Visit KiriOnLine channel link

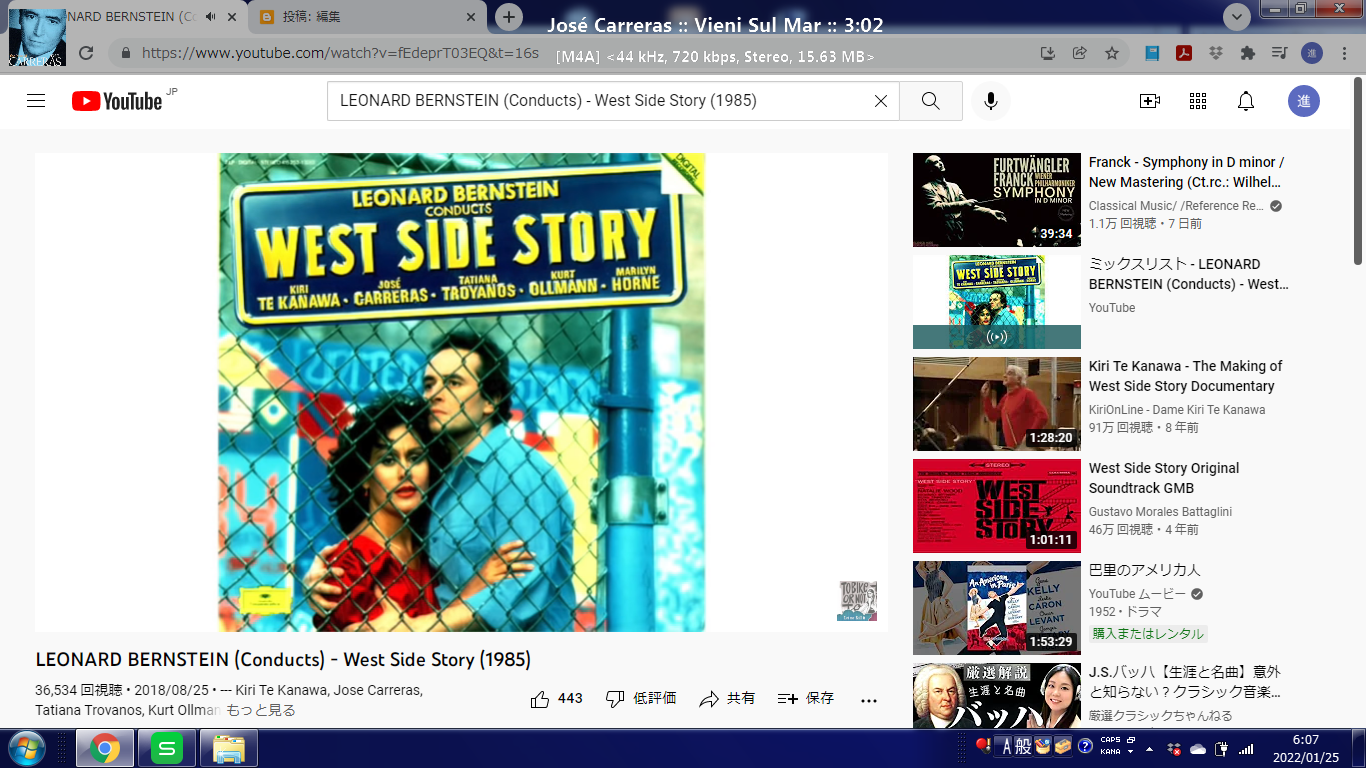coord(1177,410)
